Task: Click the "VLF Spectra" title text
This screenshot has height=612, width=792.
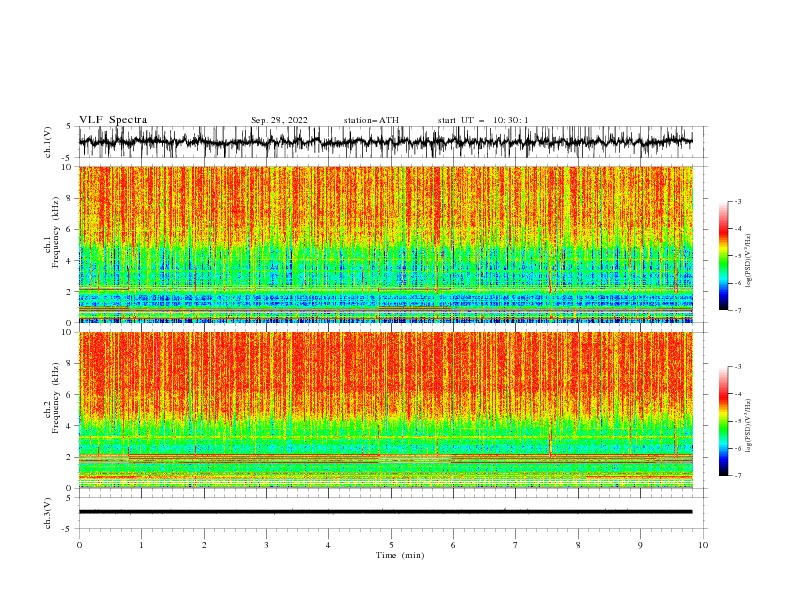Action: 113,120
